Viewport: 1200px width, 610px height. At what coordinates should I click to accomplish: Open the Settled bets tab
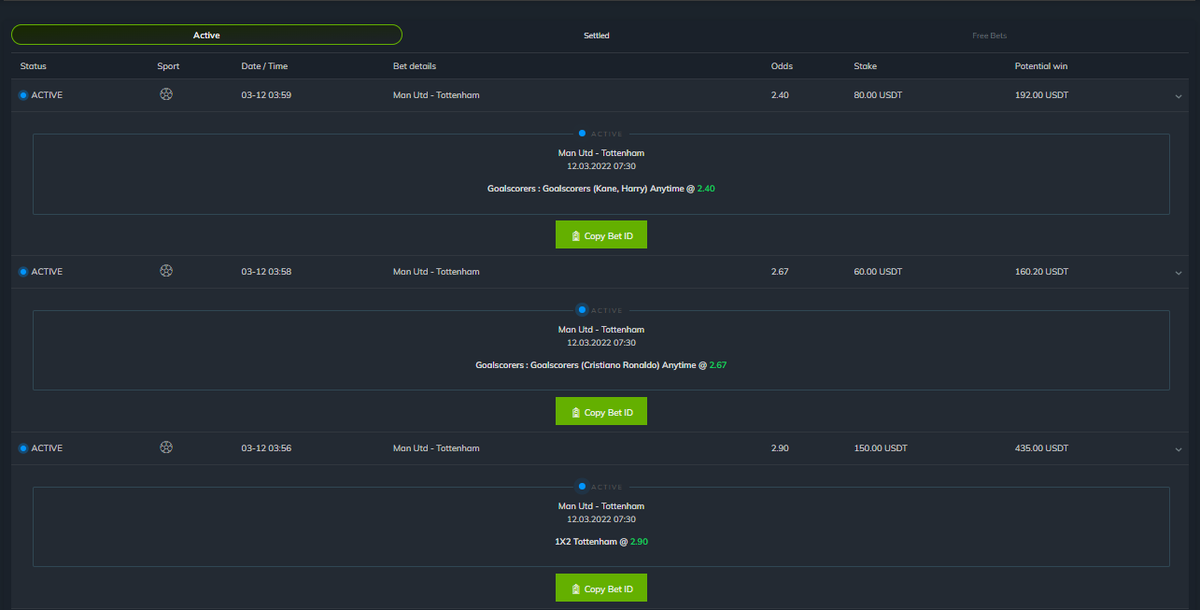(x=597, y=35)
